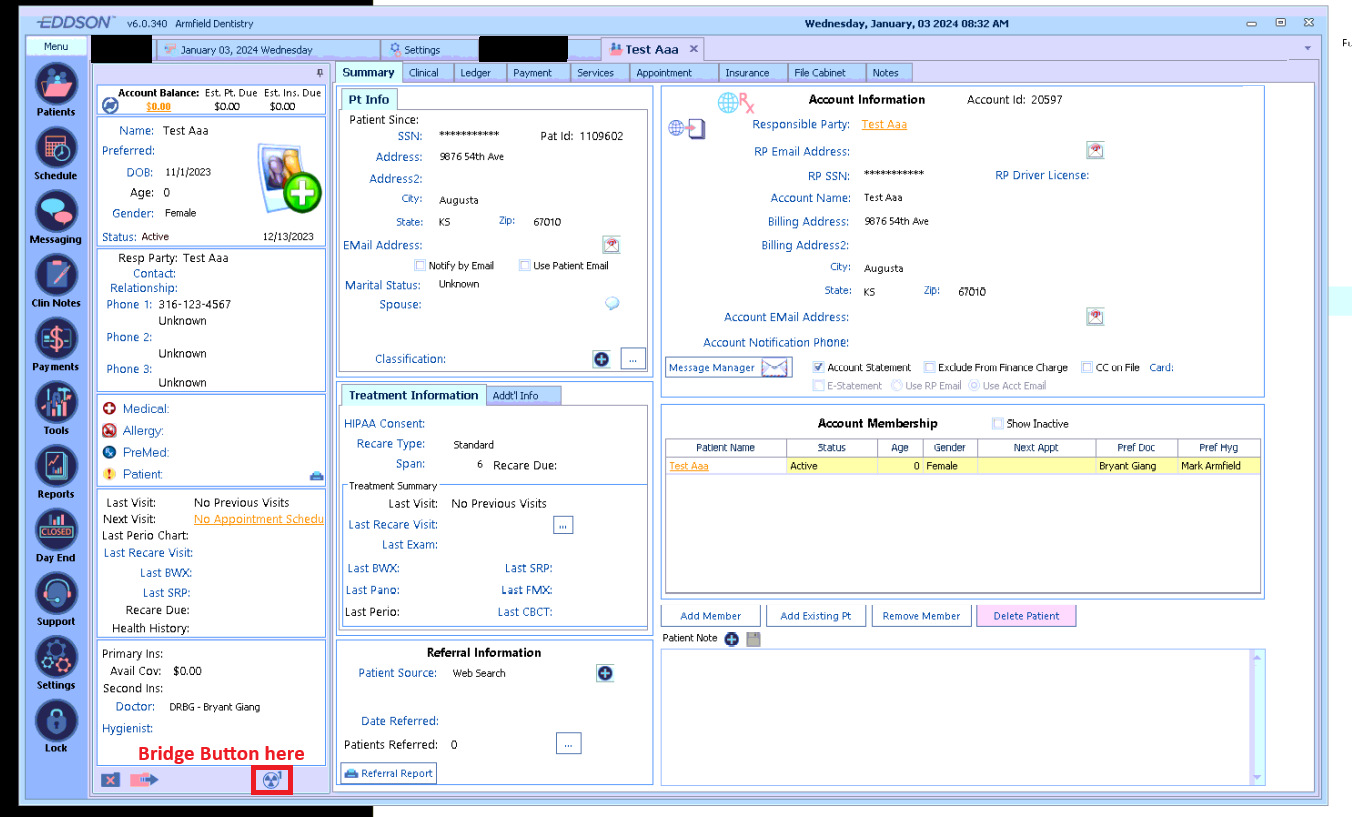Image resolution: width=1352 pixels, height=817 pixels.
Task: Switch to the January 03, 2024 Wednesday tab
Action: 267,49
